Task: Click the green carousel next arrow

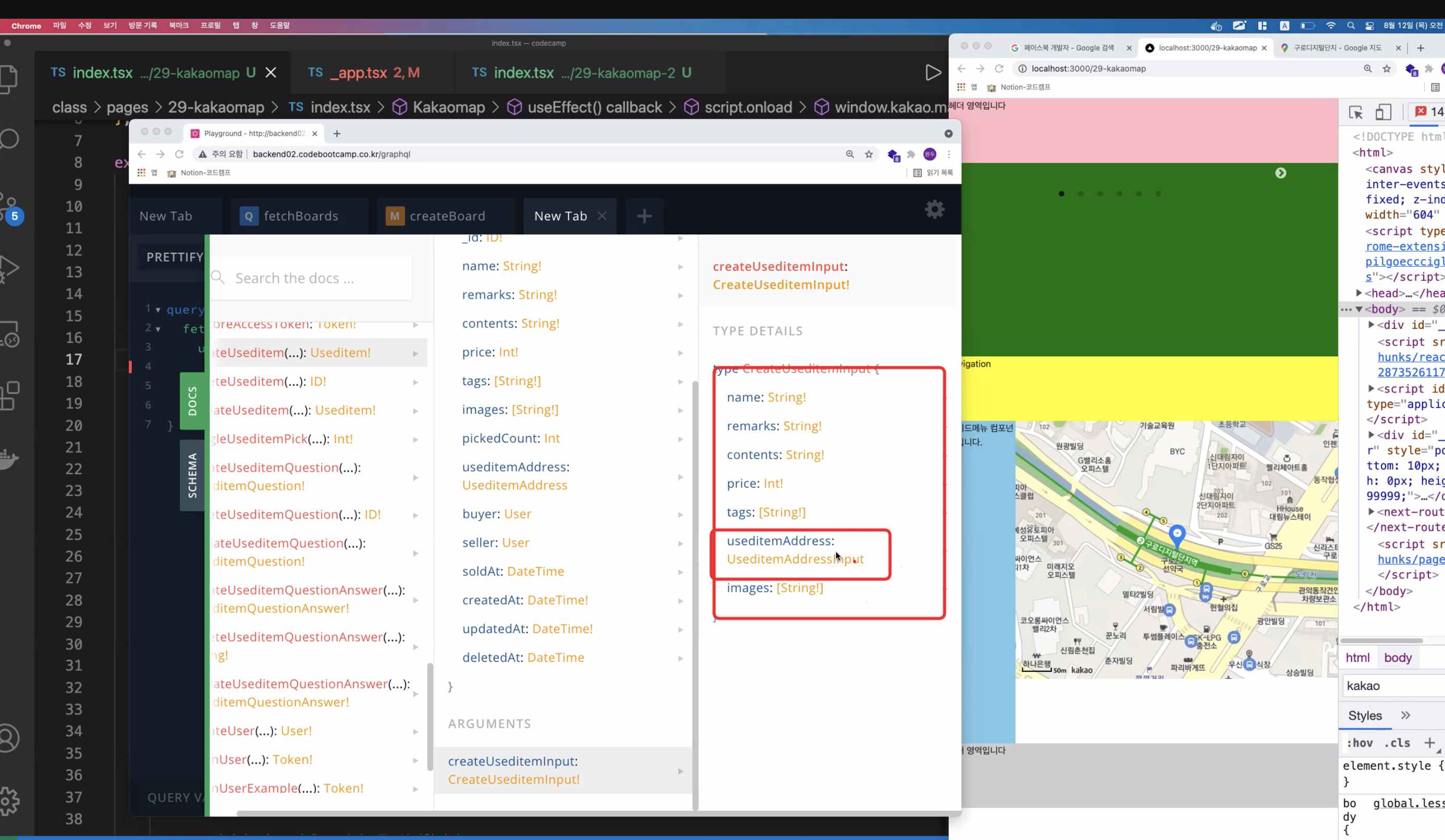Action: tap(1280, 173)
